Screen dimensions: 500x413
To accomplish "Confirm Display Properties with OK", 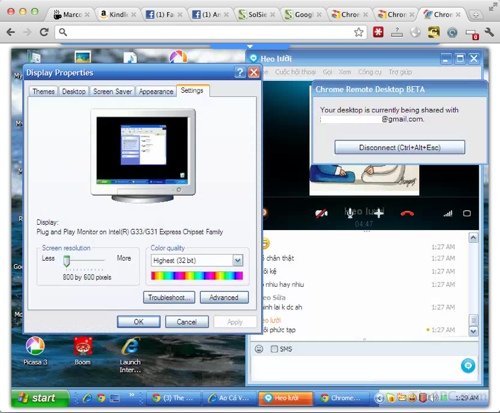I will pyautogui.click(x=139, y=322).
